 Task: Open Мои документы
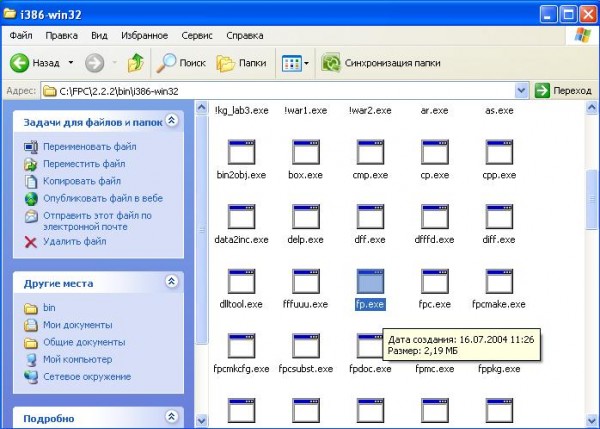click(x=78, y=325)
